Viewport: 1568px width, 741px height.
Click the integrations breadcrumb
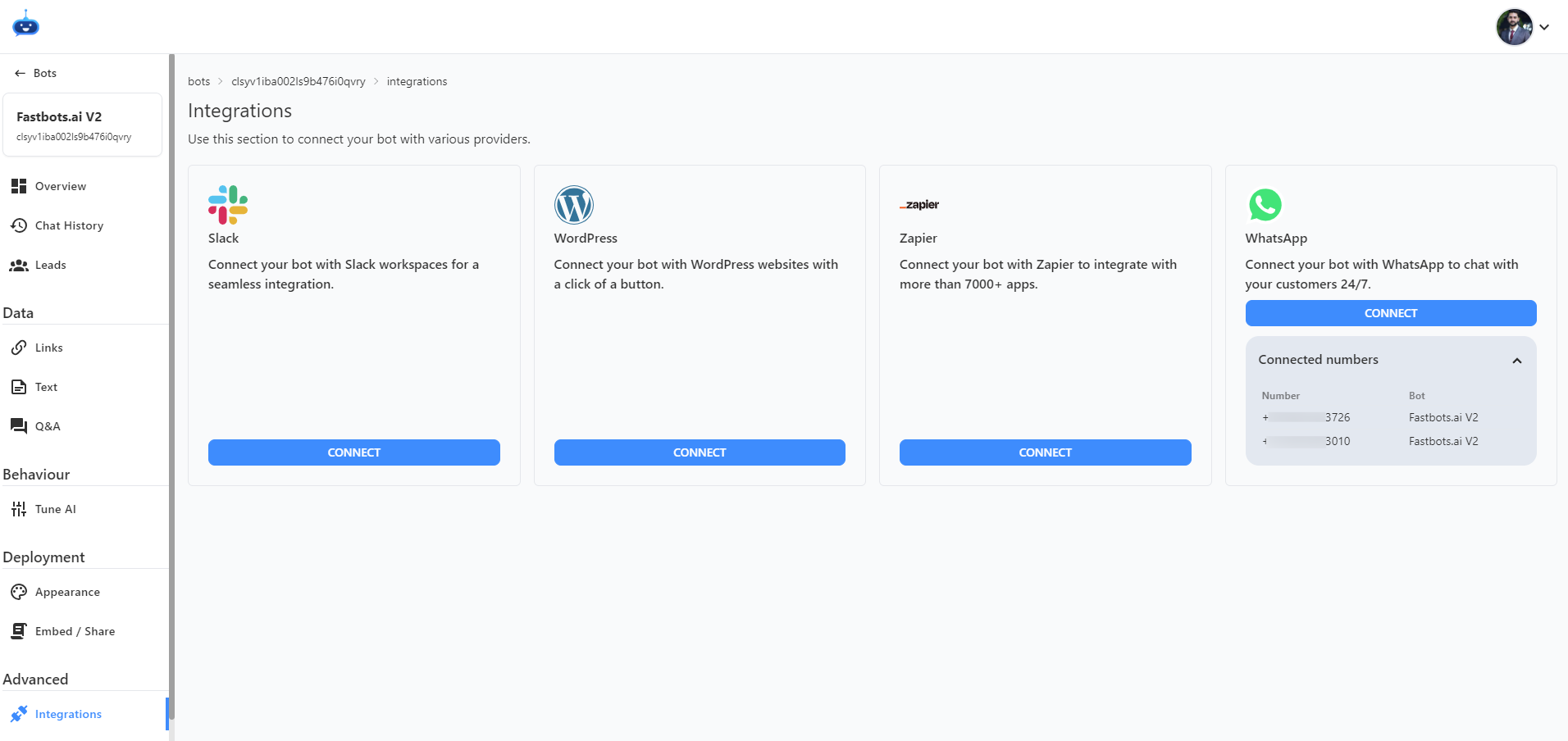[417, 81]
